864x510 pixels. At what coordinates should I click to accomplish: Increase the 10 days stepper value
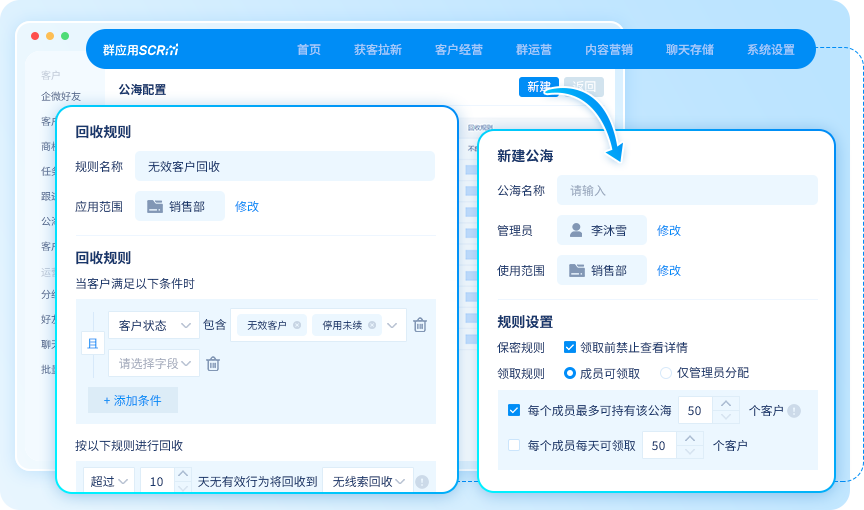click(183, 474)
